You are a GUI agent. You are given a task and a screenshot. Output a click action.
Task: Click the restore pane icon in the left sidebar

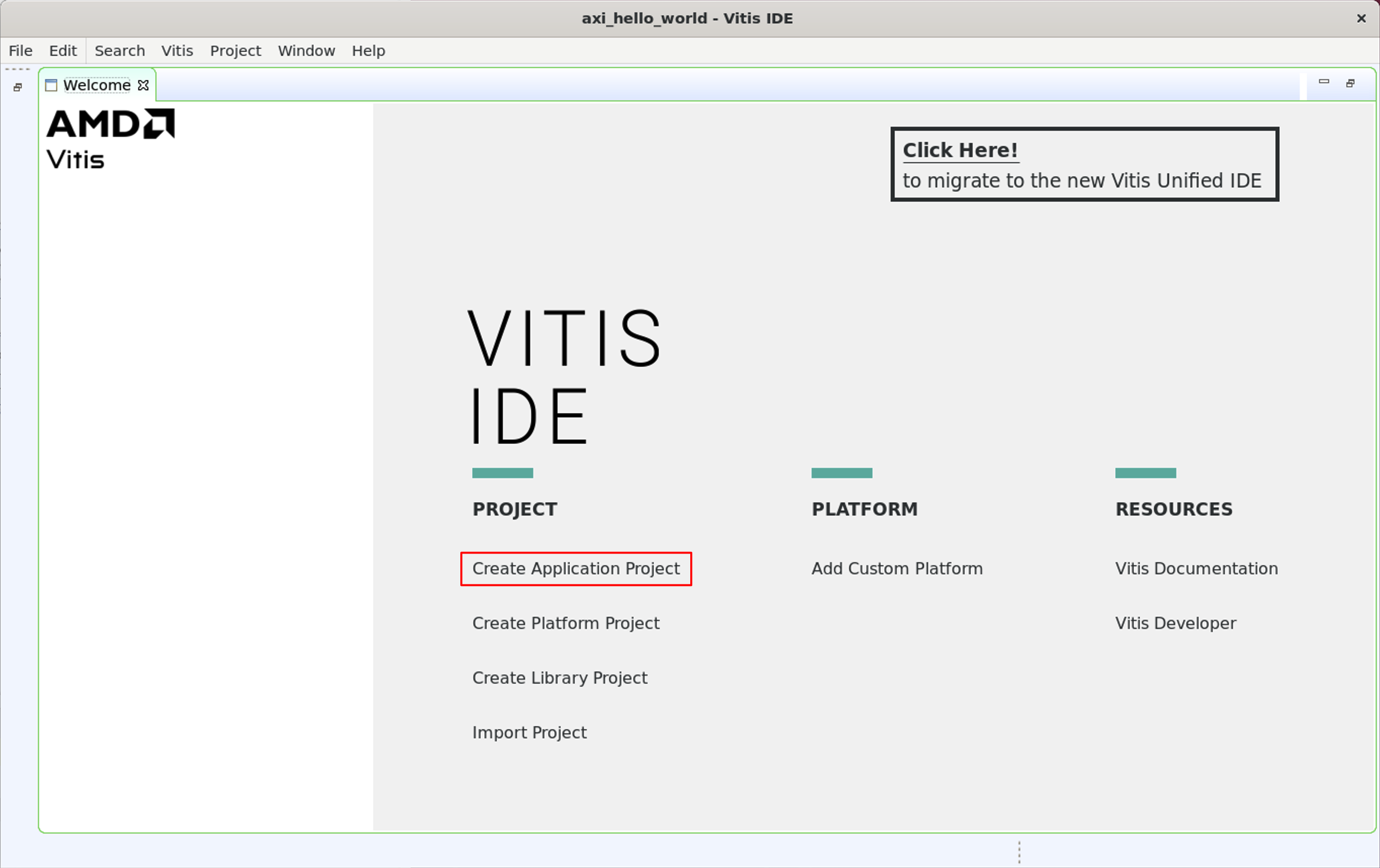[17, 88]
